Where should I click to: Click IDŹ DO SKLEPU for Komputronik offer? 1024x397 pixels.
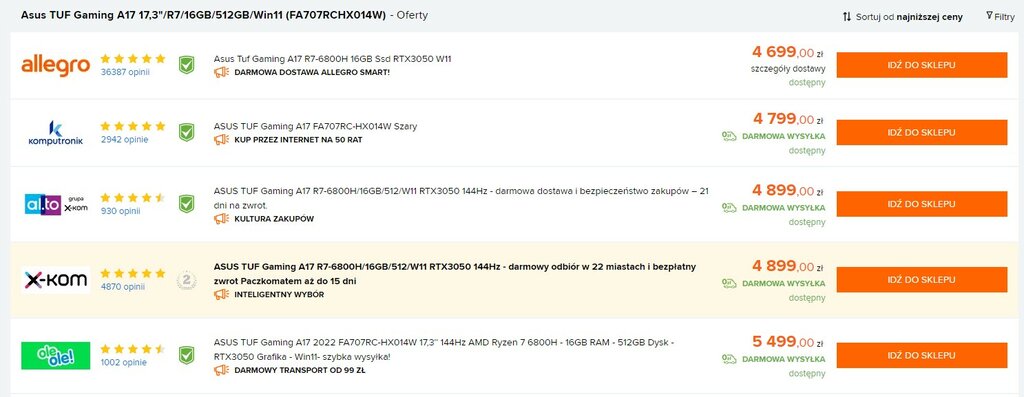(x=921, y=133)
